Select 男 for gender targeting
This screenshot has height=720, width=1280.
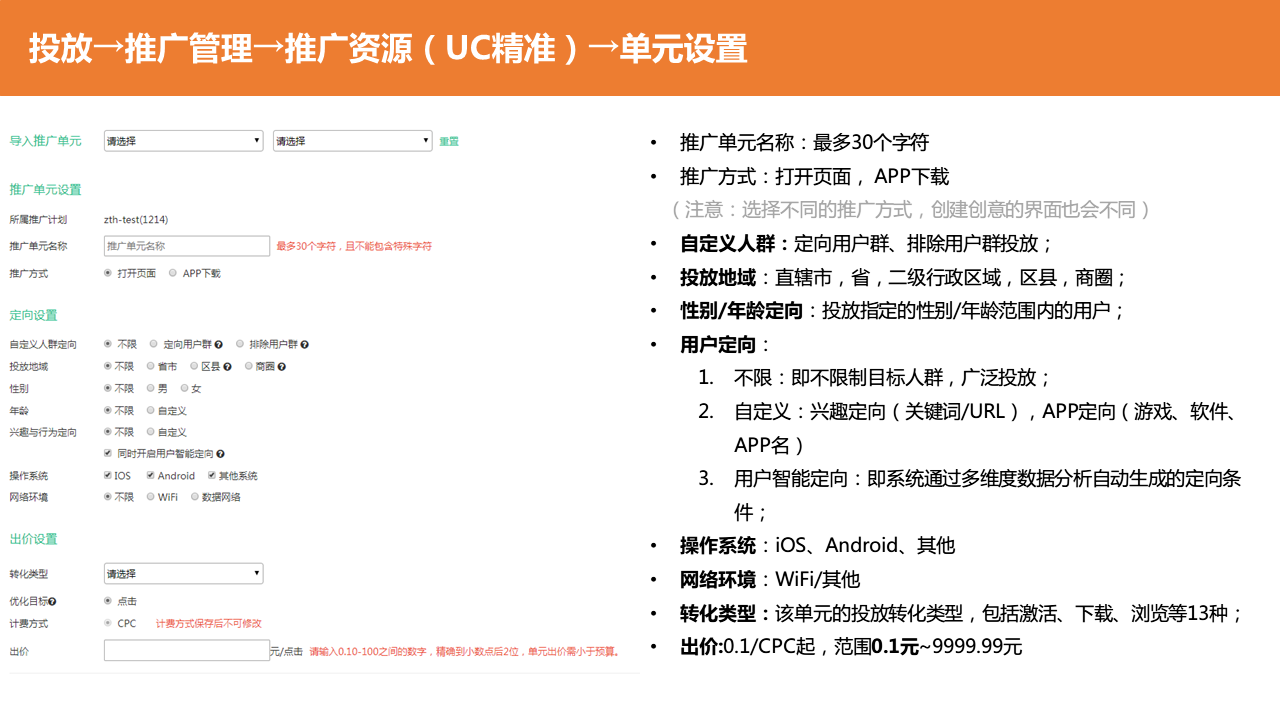150,388
